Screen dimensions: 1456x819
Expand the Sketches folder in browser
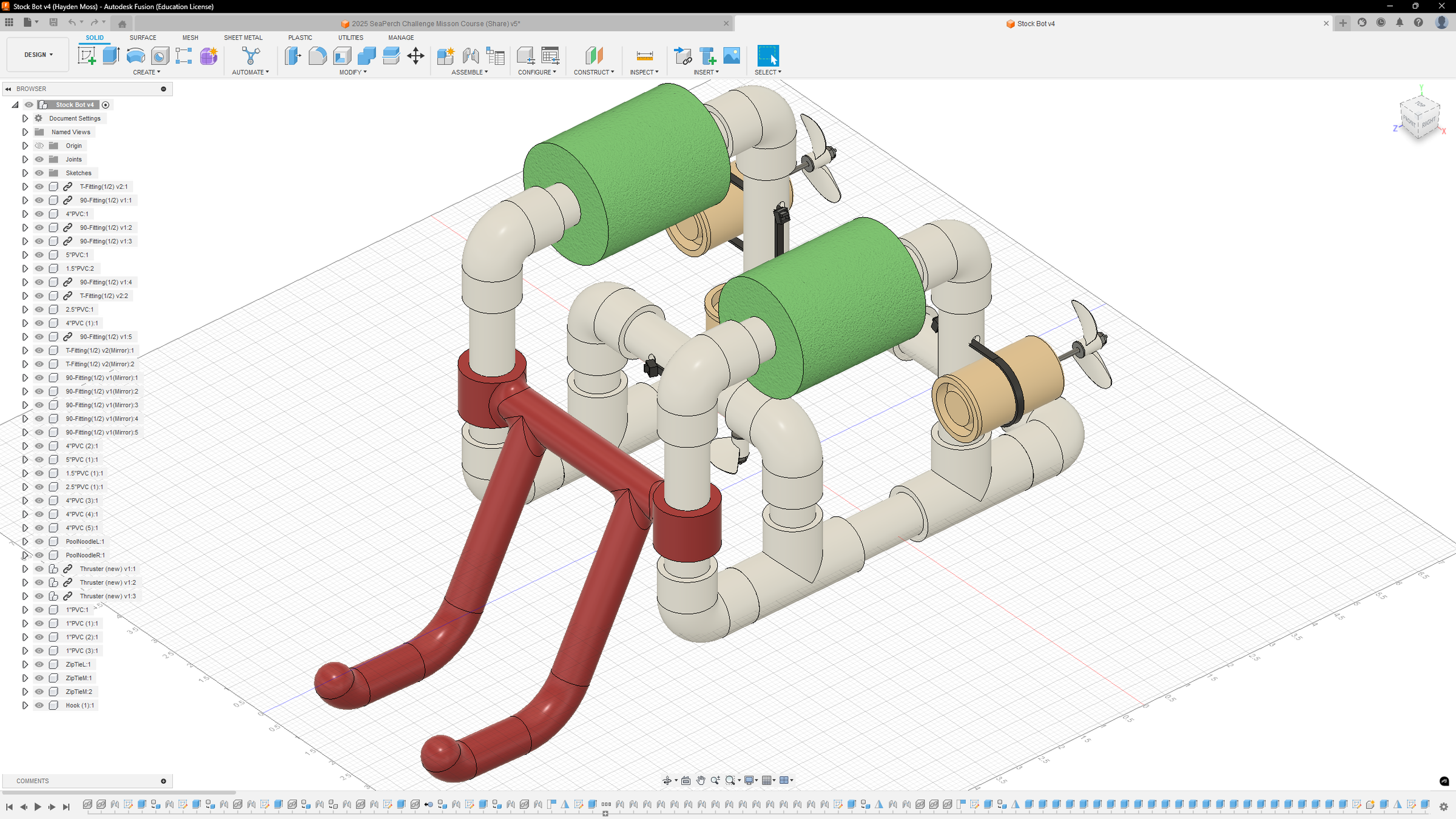point(25,173)
